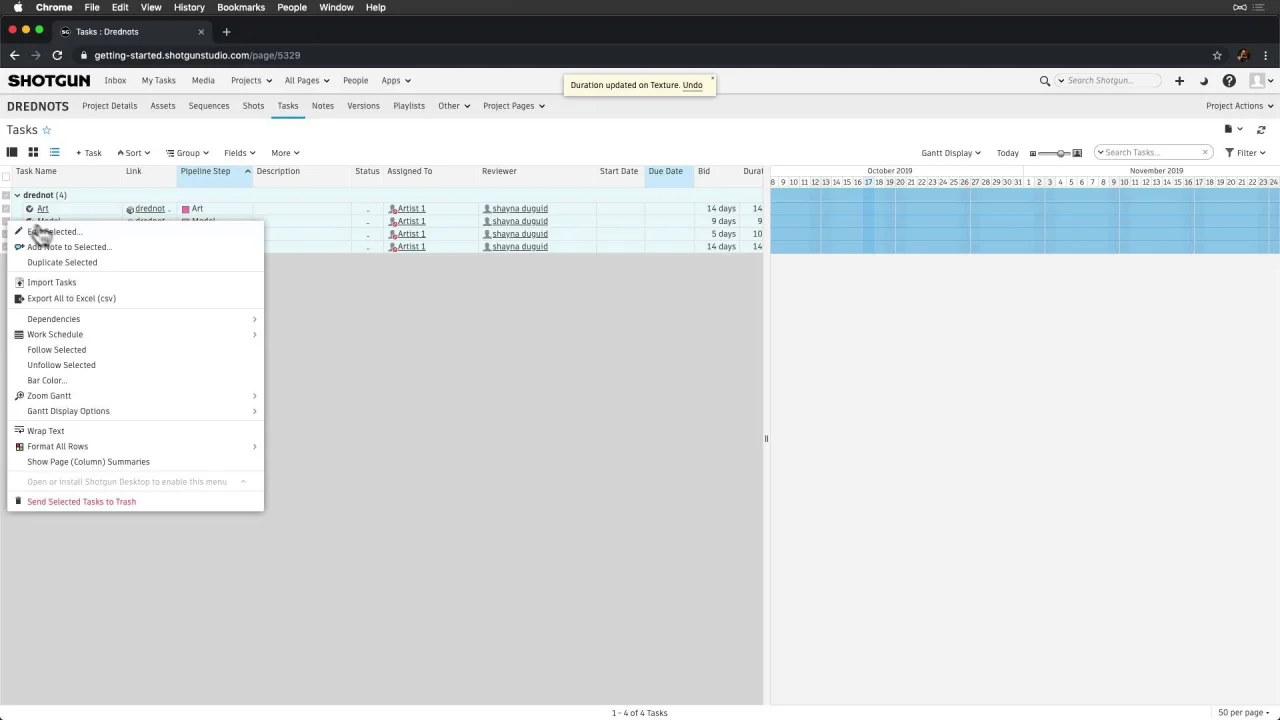Screen dimensions: 1280x720
Task: Open the 50 per page dropdown
Action: point(1245,713)
